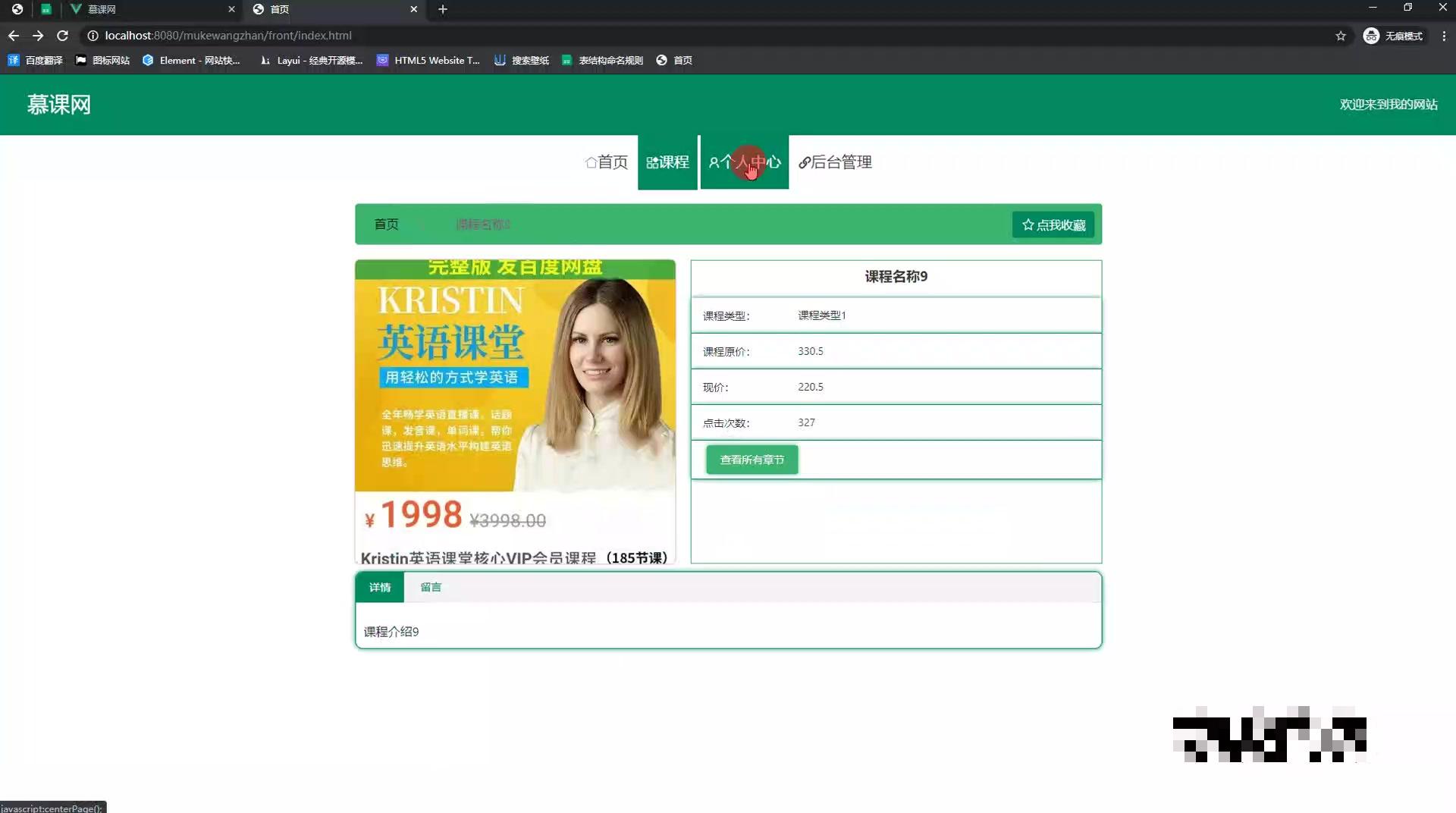Open 后台管理 from the navigation bar
This screenshot has height=813, width=1456.
pos(834,162)
